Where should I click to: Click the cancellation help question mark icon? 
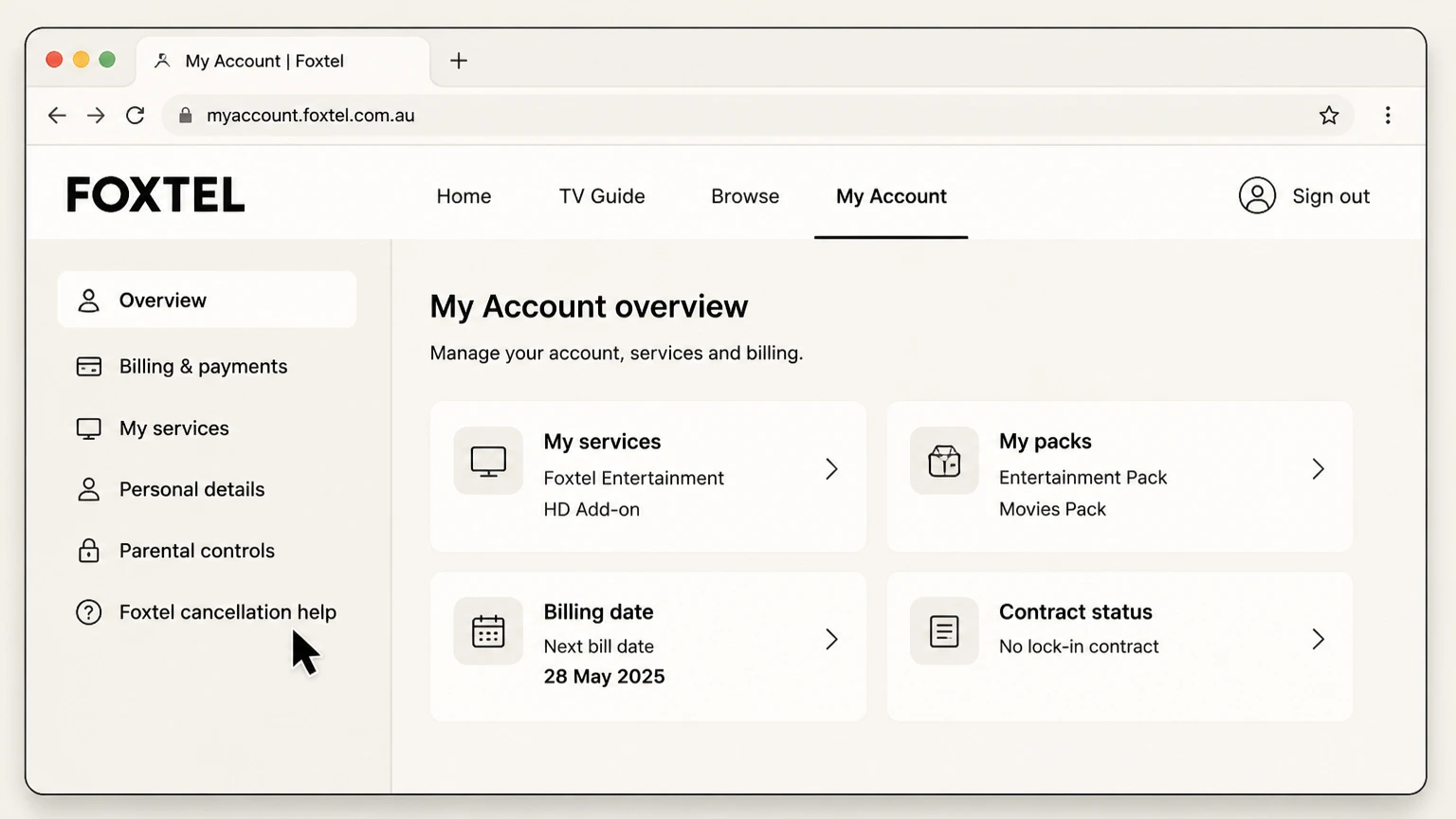click(88, 612)
